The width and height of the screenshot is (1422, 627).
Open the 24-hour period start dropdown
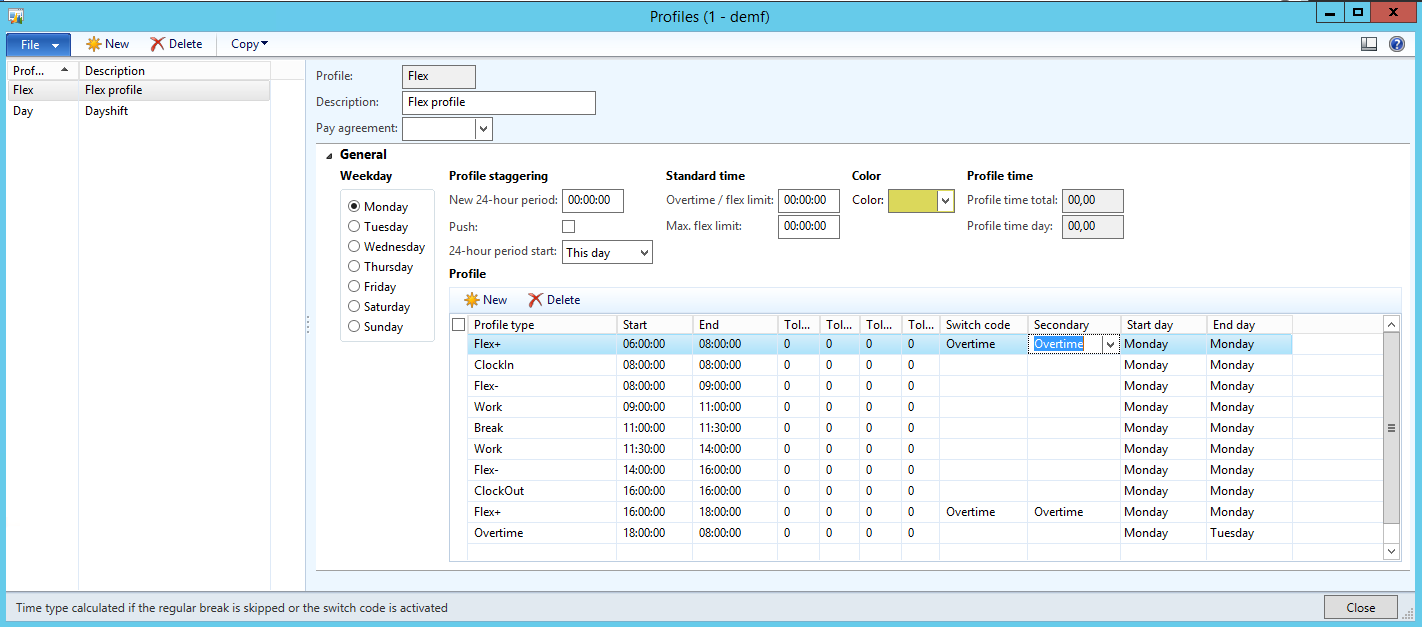pos(642,252)
